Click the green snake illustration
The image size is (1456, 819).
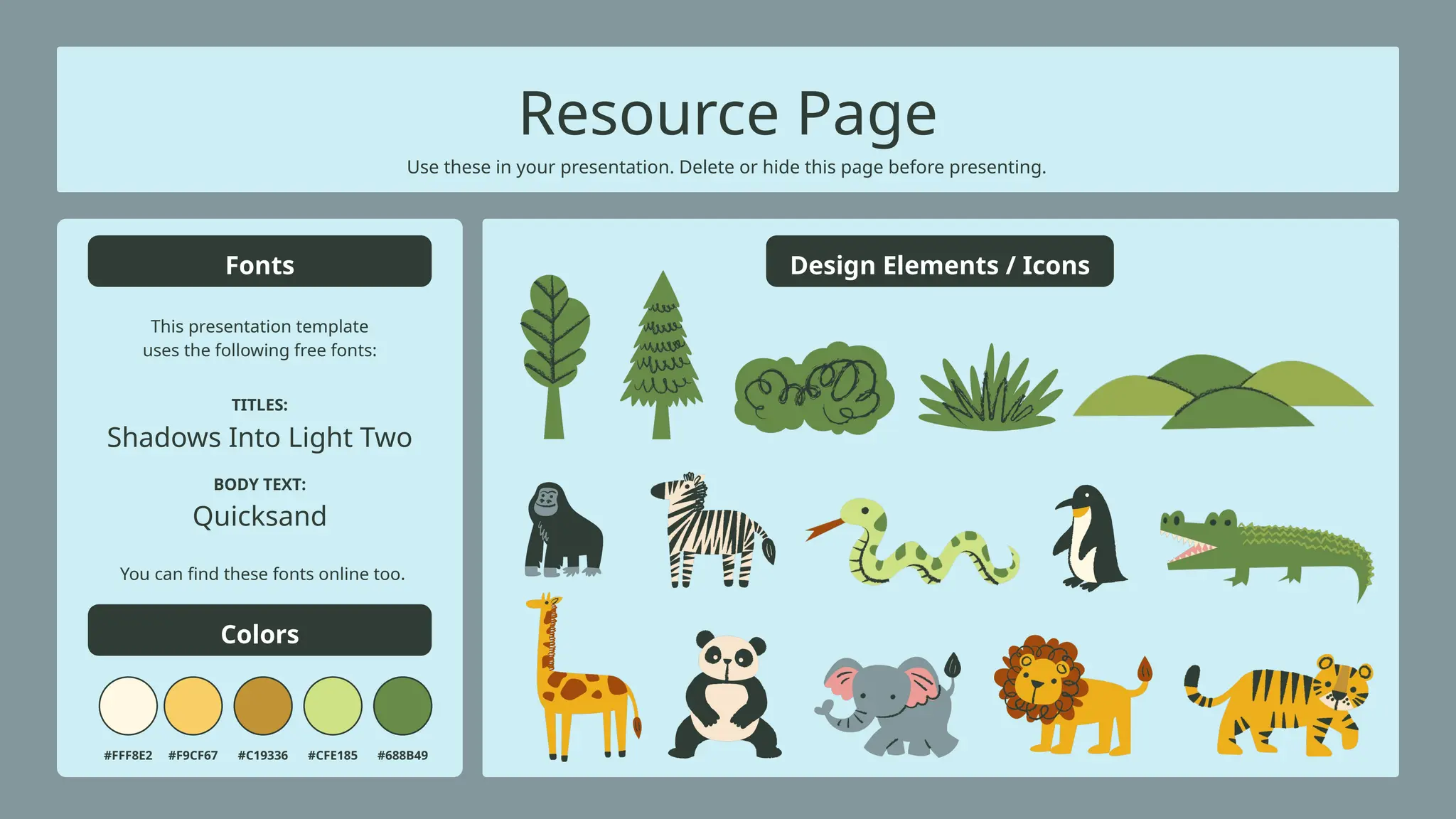click(x=913, y=542)
